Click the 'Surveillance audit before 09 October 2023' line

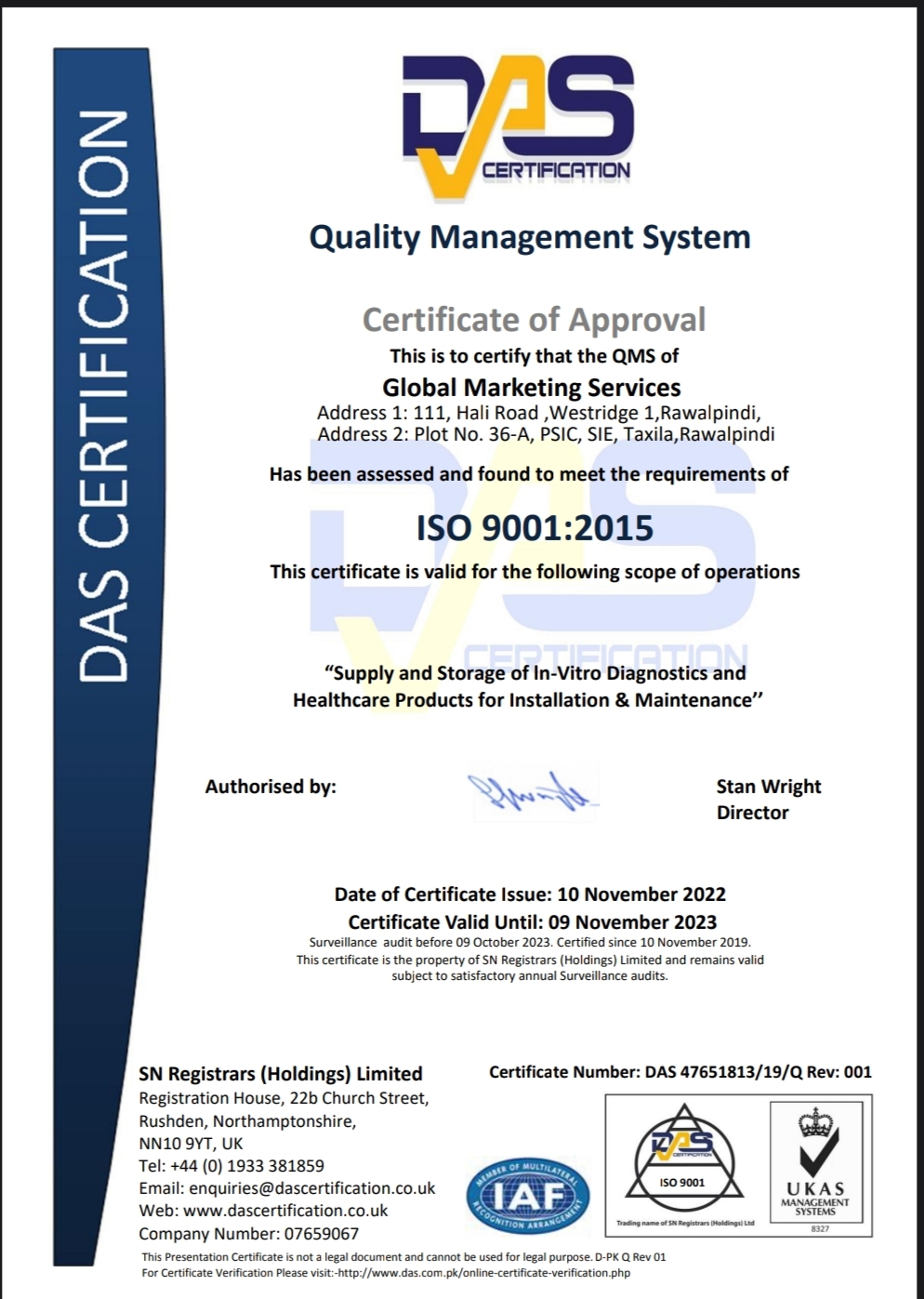(x=530, y=943)
